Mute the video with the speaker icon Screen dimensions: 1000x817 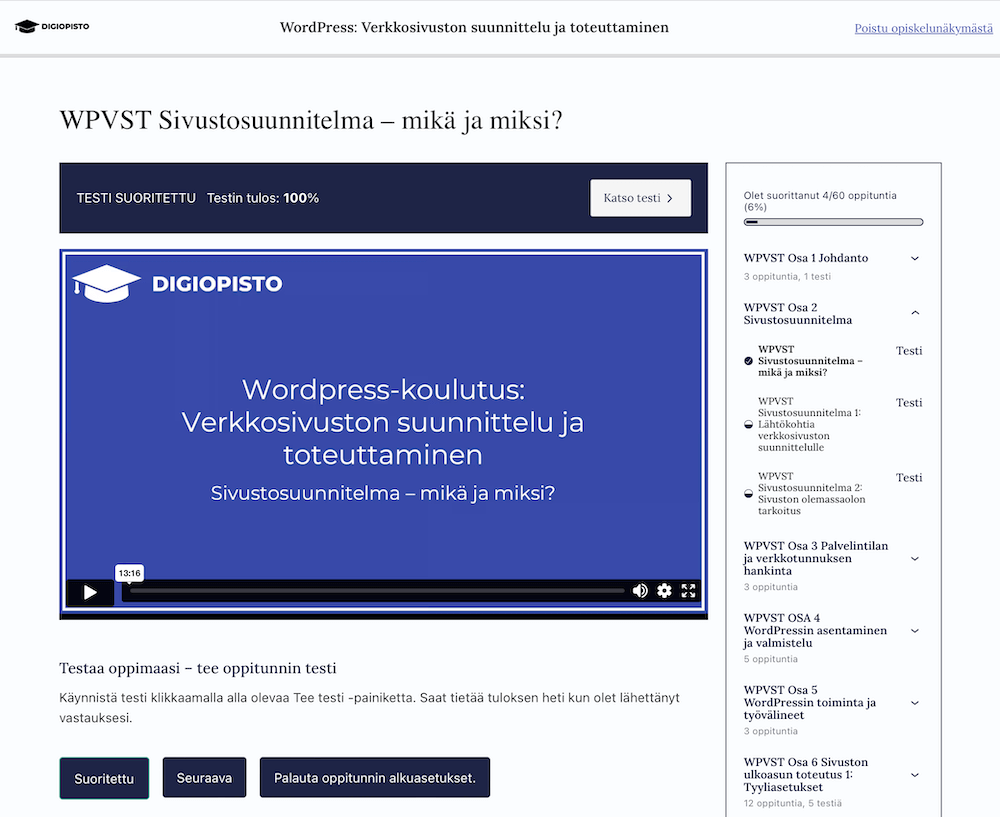pos(640,591)
